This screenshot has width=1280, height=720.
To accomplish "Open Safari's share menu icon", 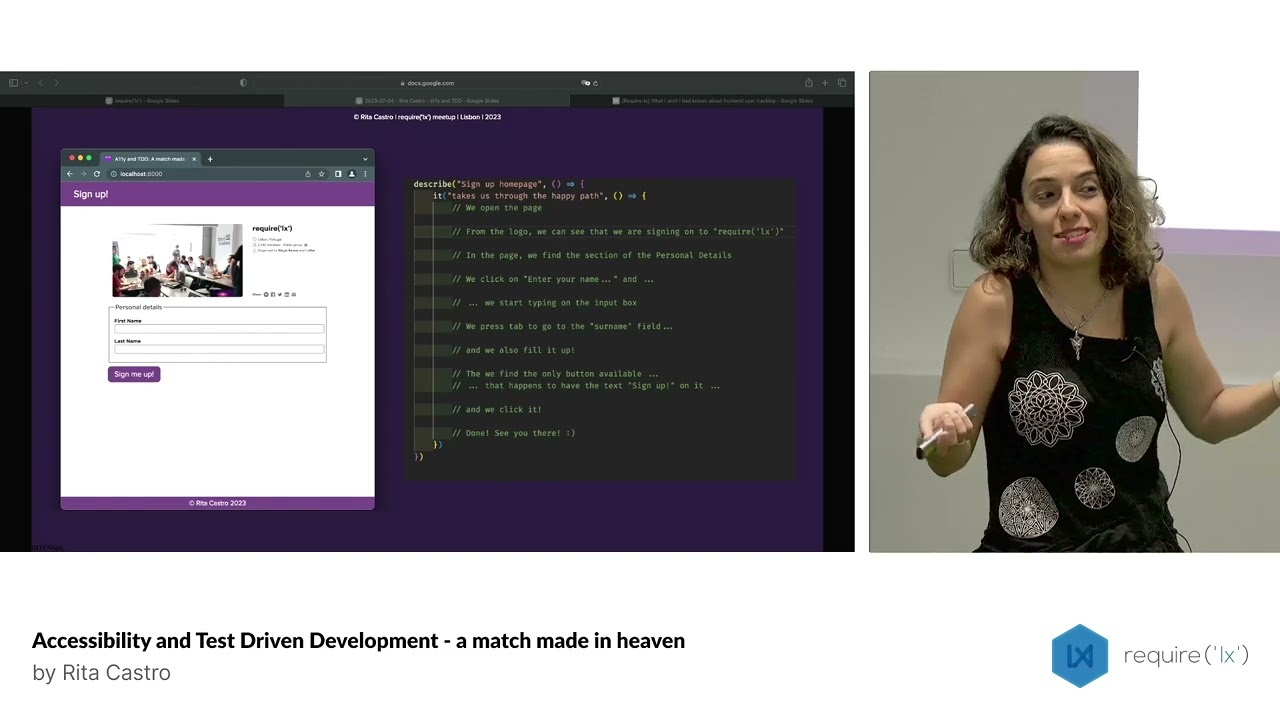I will click(809, 83).
